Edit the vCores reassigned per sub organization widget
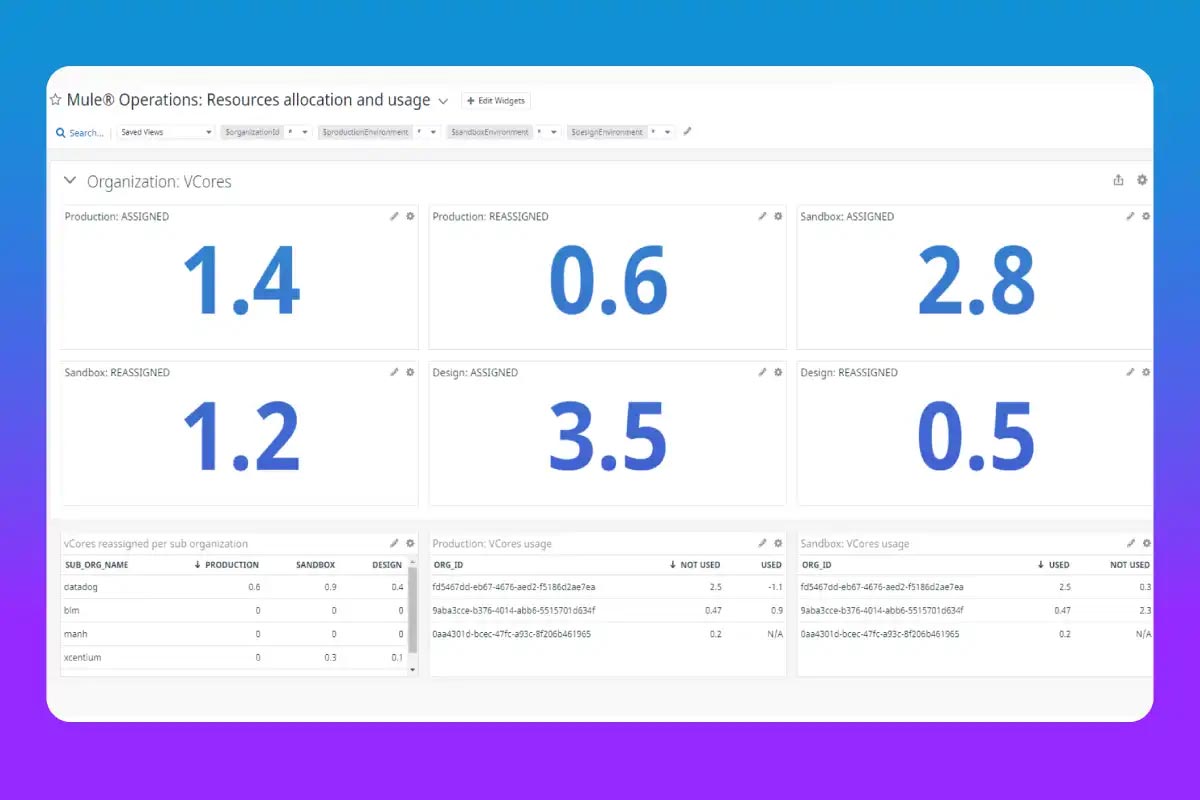 click(x=394, y=543)
